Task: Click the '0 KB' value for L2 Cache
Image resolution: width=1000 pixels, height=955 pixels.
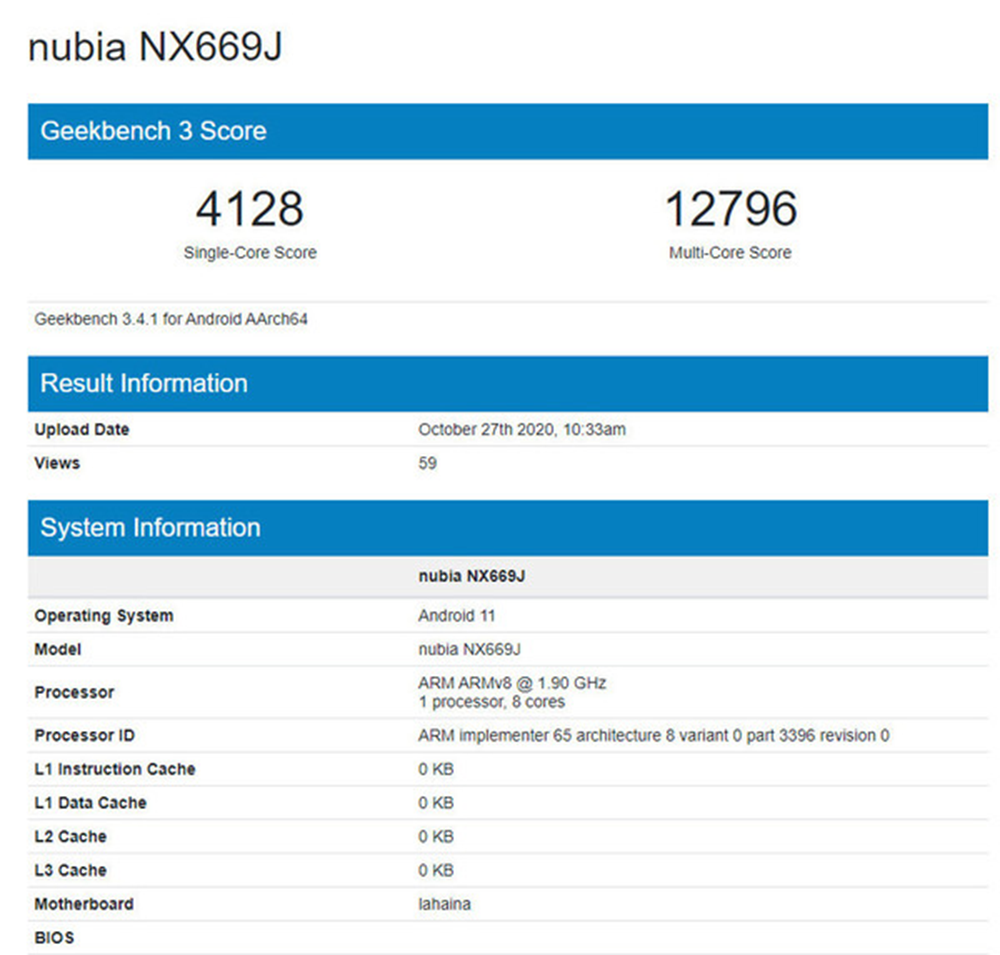Action: click(436, 837)
